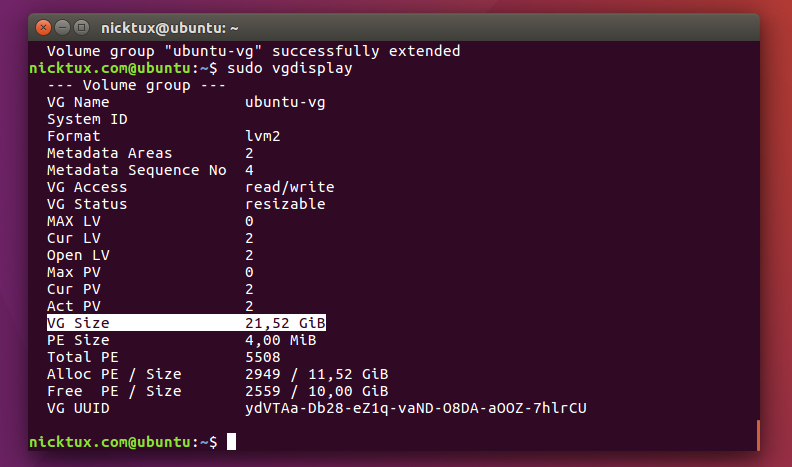Click the Total PE value 5508

click(262, 357)
